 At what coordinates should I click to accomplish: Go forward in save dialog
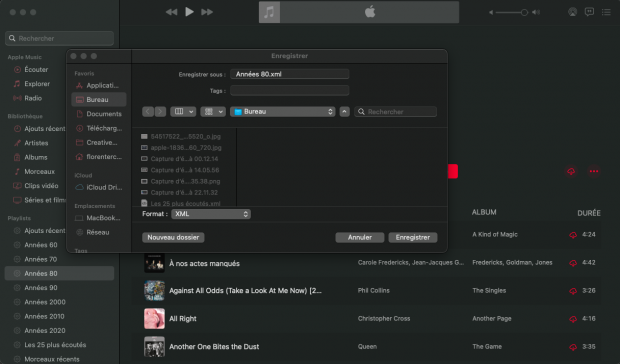160,111
